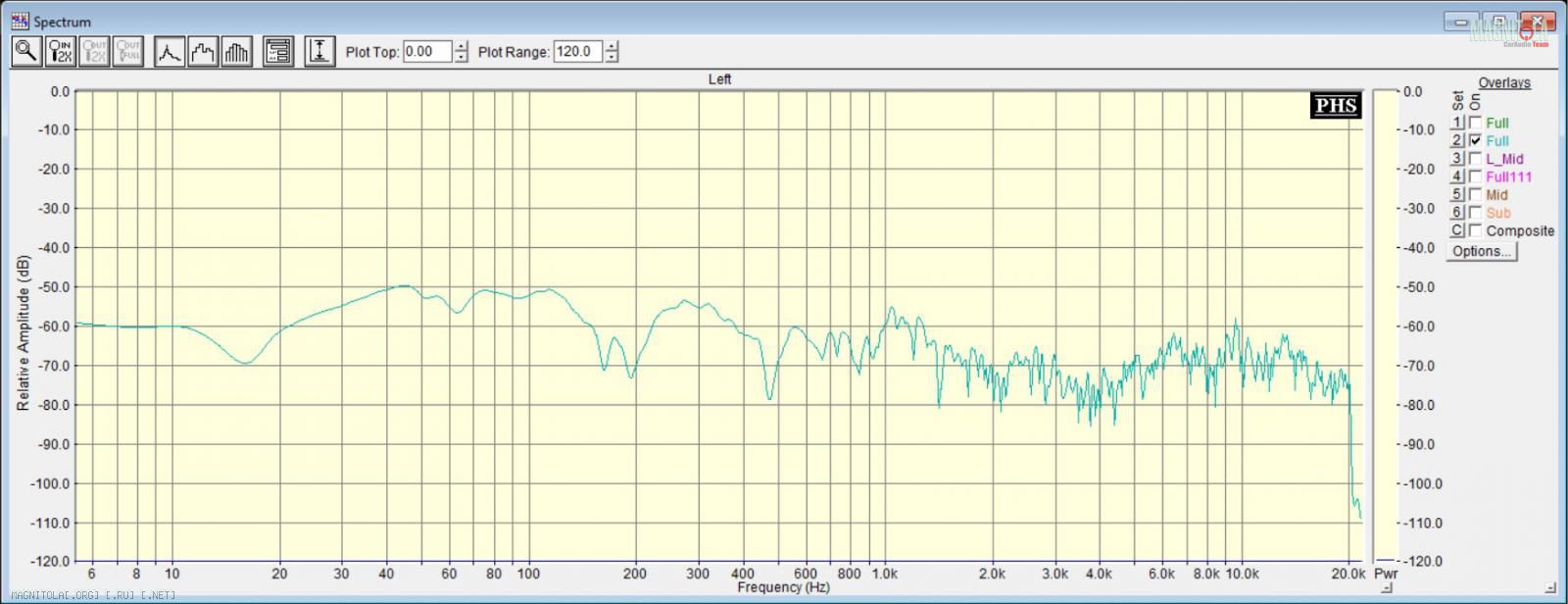
Task: Uncheck overlay 2 Full checkbox
Action: (1475, 140)
